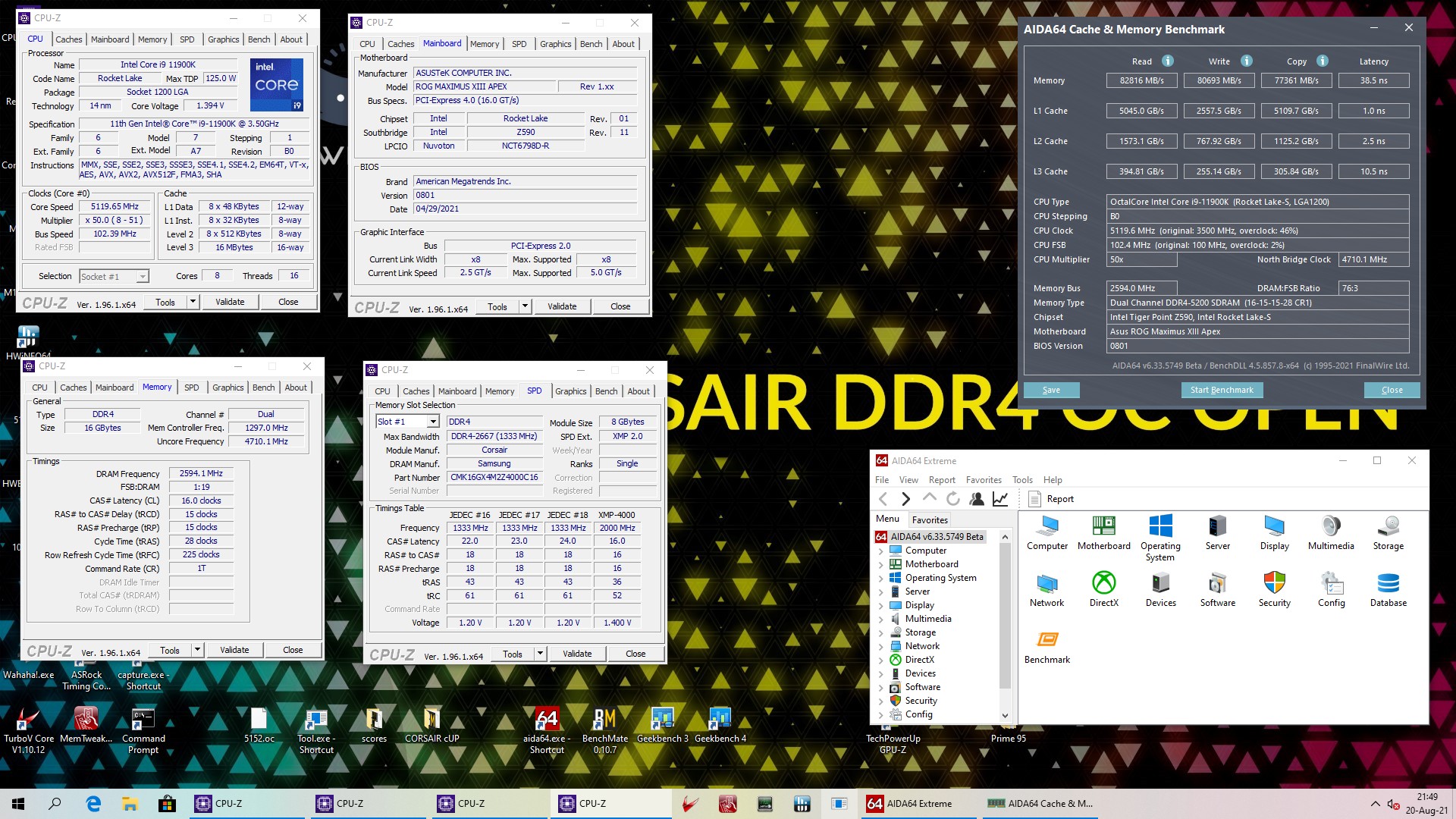Open the Geekbench 4 desktop shortcut

coord(720,725)
